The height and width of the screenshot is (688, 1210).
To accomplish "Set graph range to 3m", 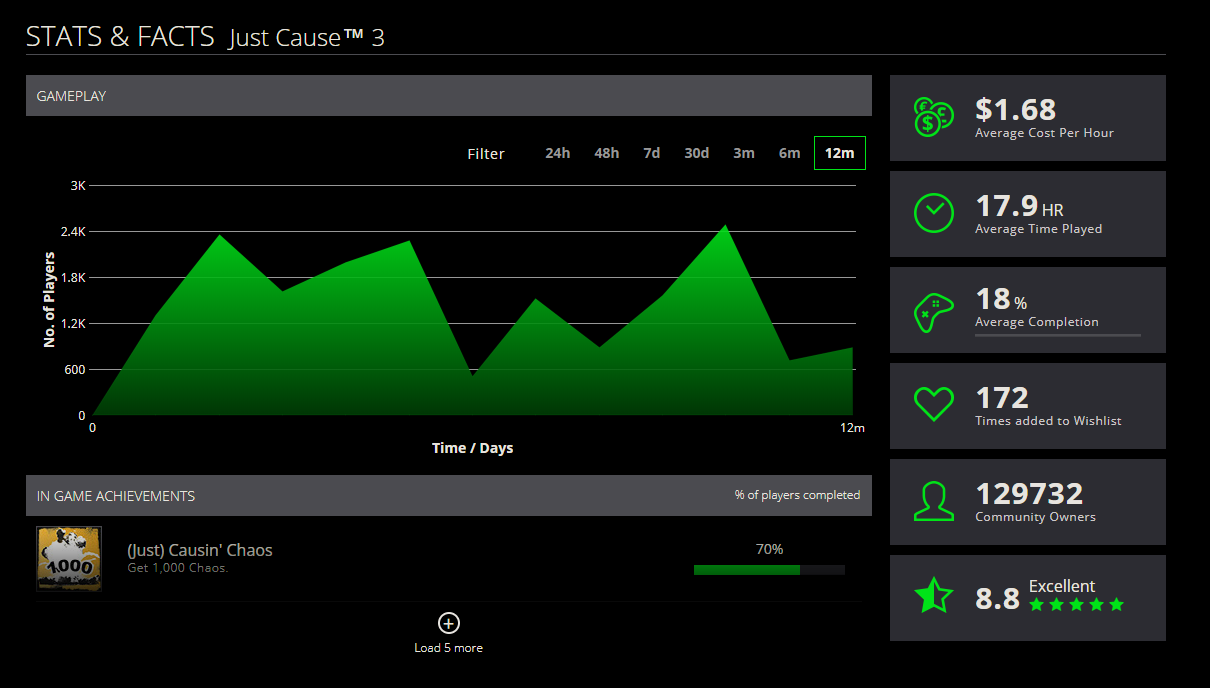I will point(743,153).
